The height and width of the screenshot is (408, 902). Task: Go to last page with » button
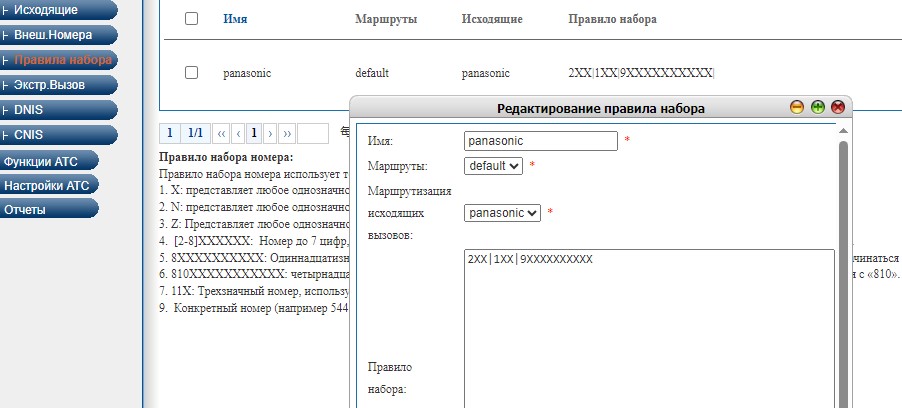(x=287, y=134)
